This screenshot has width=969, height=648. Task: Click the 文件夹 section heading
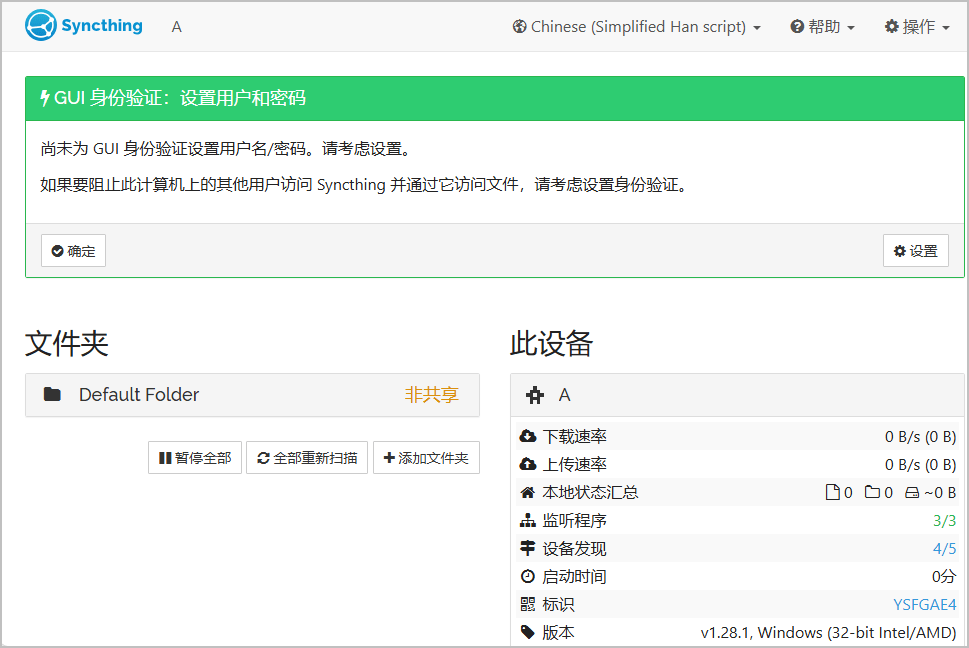coord(67,343)
